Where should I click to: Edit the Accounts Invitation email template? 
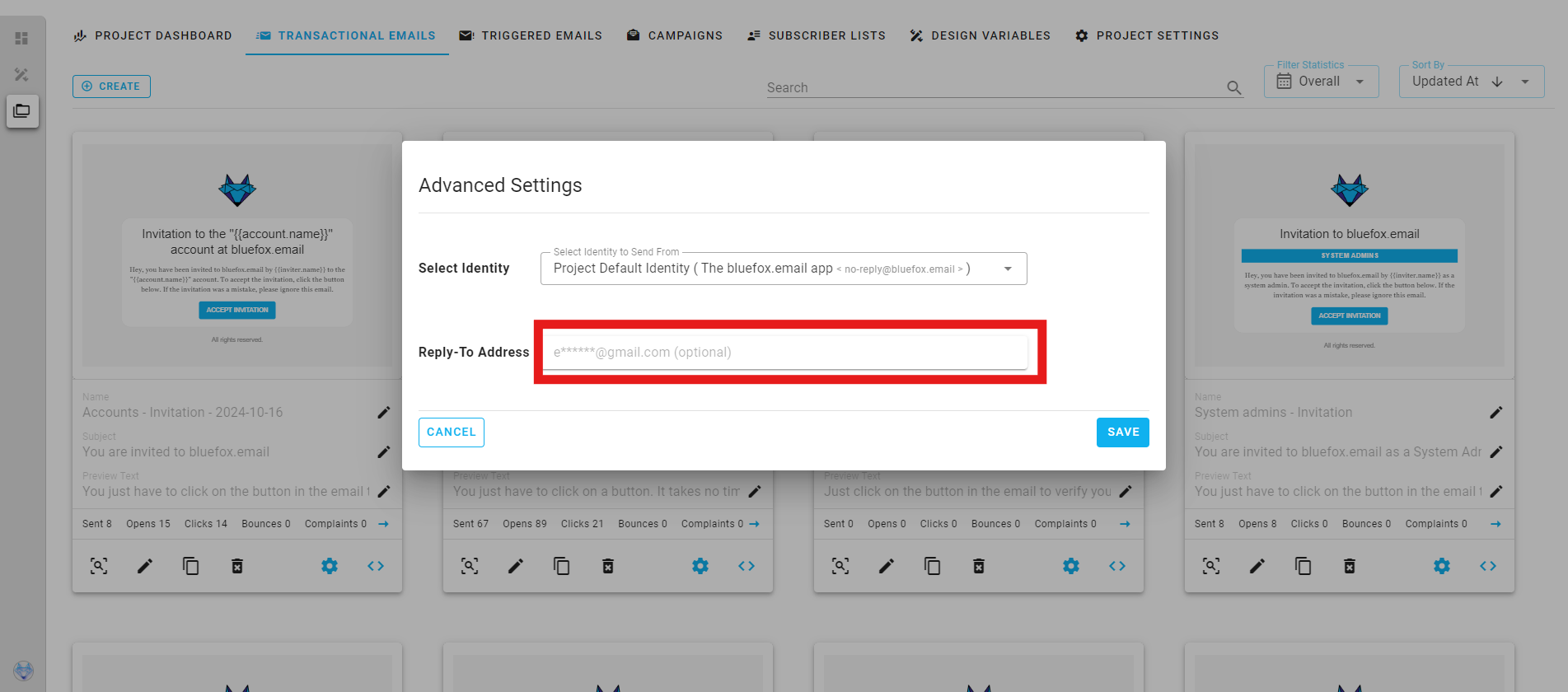click(145, 566)
